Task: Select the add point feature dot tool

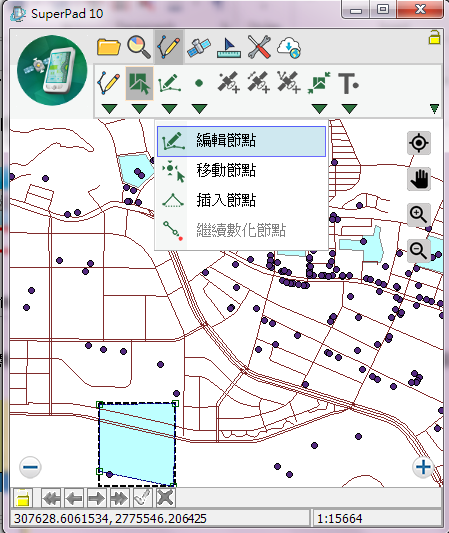Action: [199, 83]
